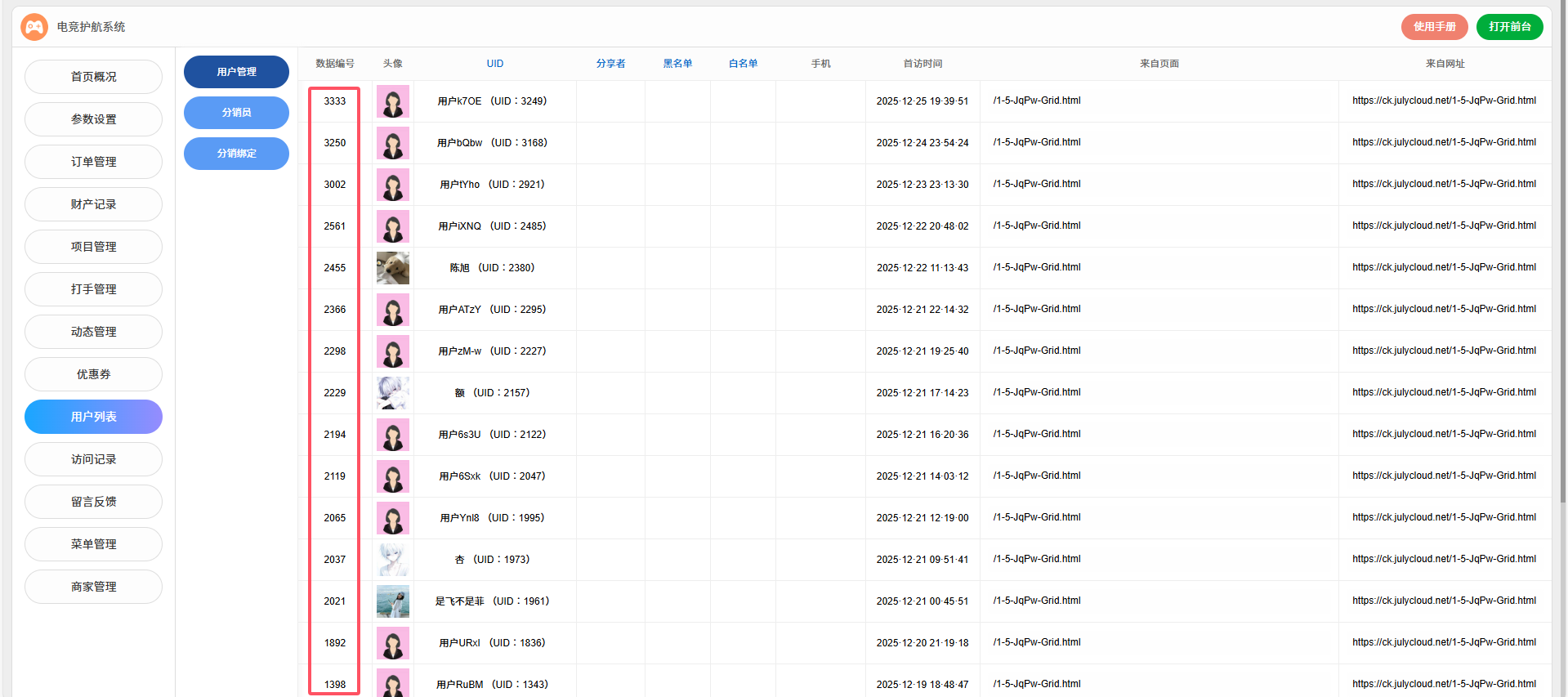Open the 使用手册 user manual button
The width and height of the screenshot is (1568, 697).
[1434, 27]
